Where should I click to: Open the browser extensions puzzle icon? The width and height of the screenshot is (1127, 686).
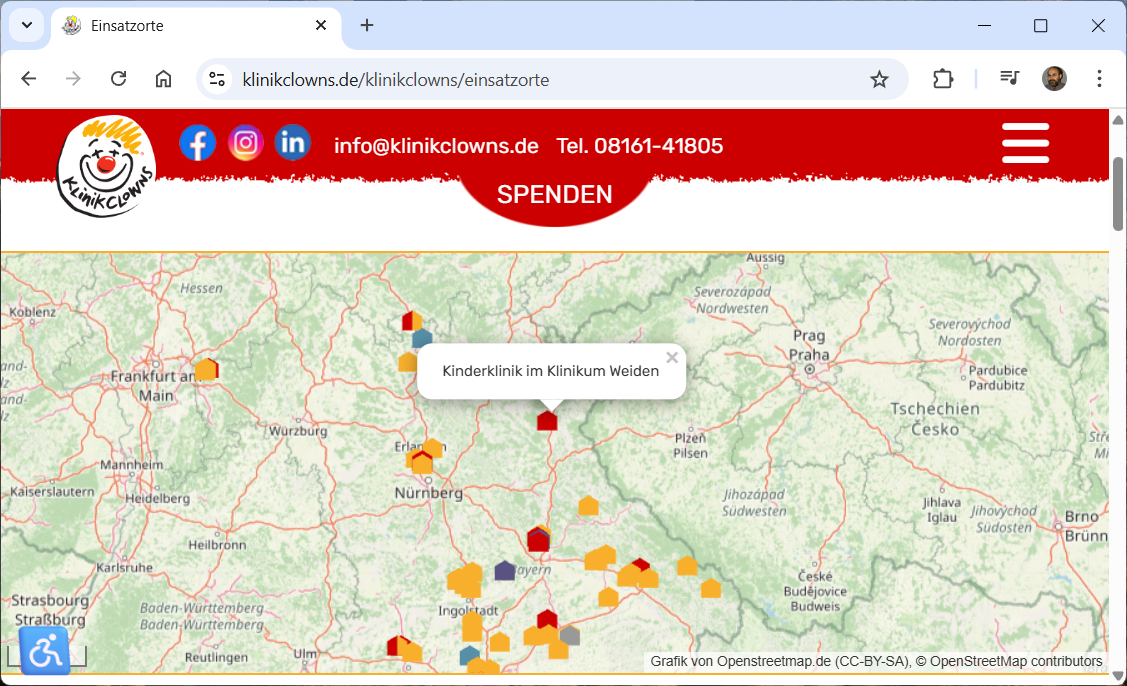point(942,79)
